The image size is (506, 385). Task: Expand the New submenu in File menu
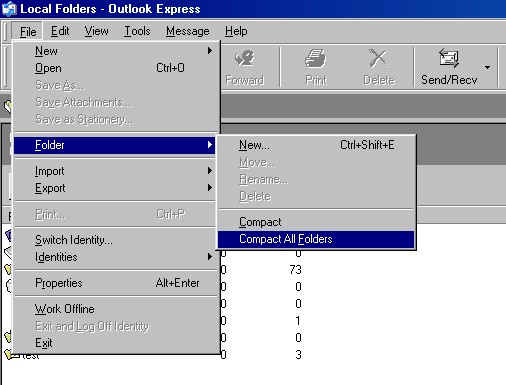pos(114,51)
